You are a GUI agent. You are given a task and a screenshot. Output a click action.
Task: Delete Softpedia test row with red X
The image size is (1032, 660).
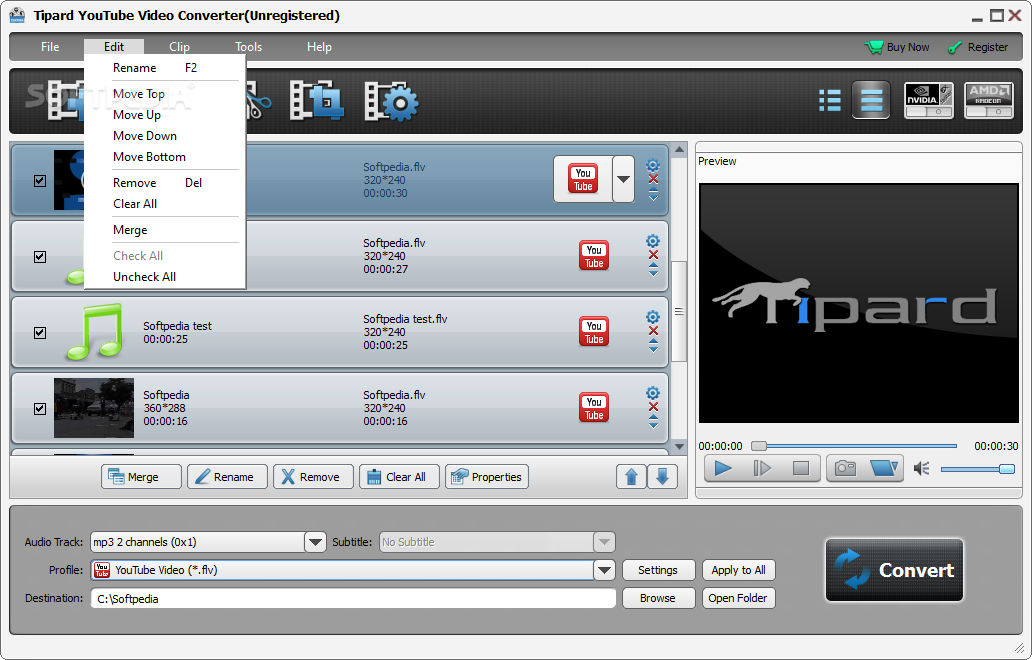(653, 331)
